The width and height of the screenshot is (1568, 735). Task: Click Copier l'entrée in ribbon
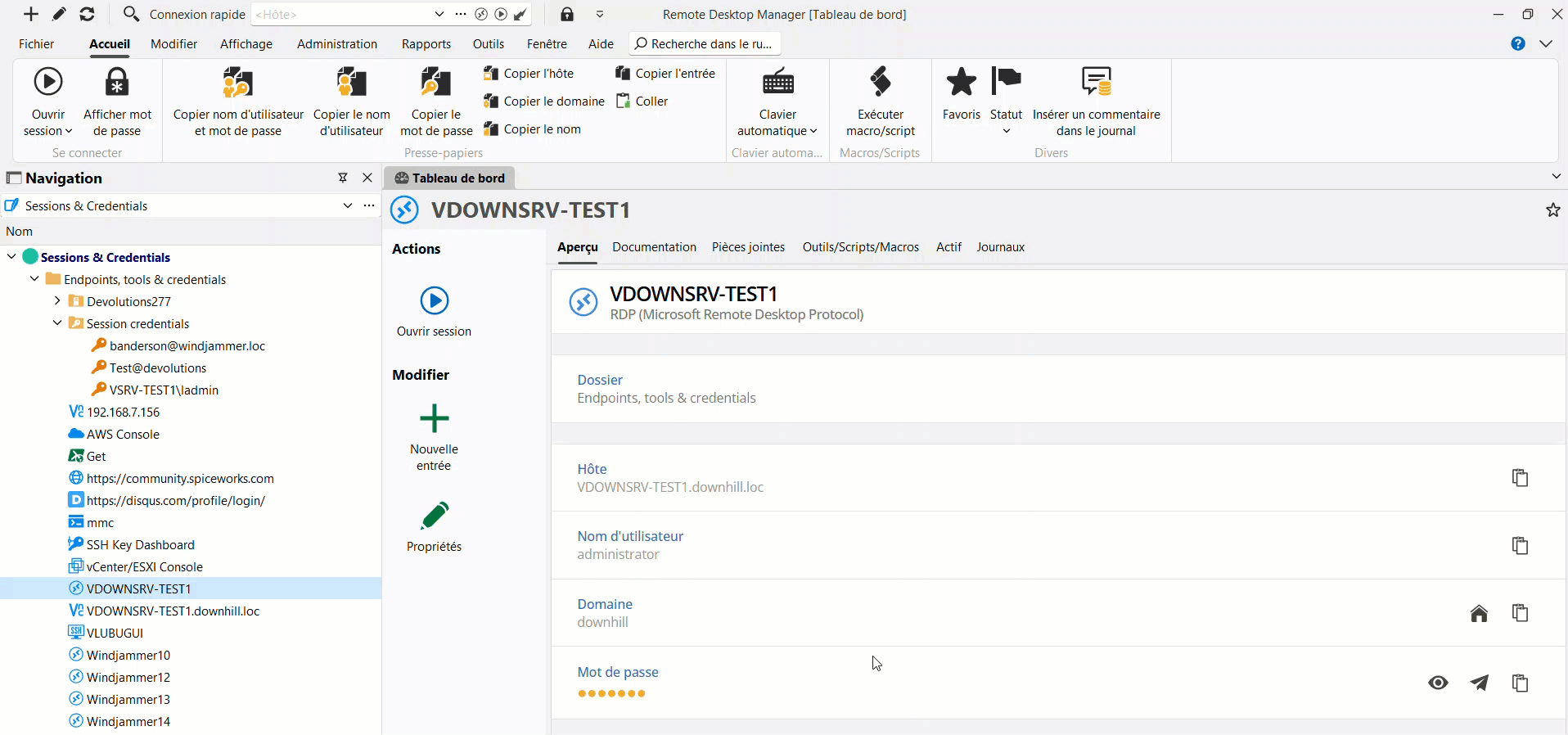(665, 74)
